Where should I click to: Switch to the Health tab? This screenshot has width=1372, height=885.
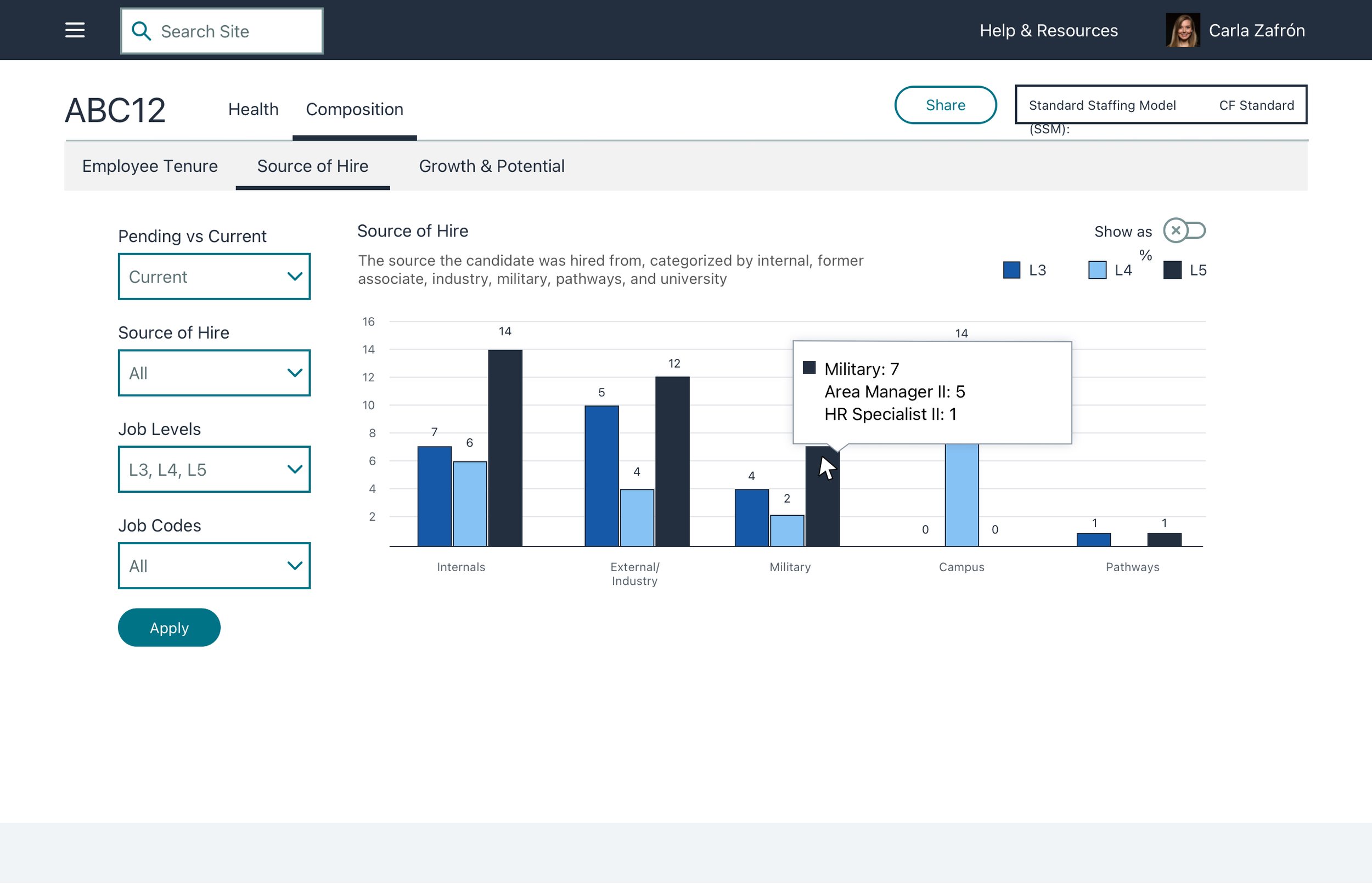click(x=253, y=109)
